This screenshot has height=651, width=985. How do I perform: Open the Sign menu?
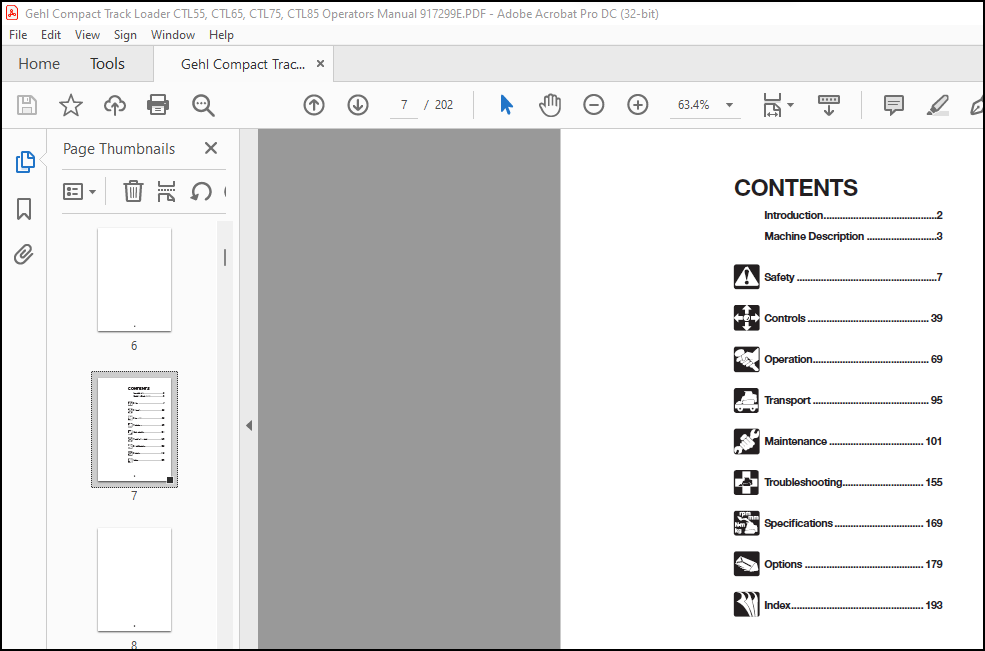pyautogui.click(x=125, y=35)
